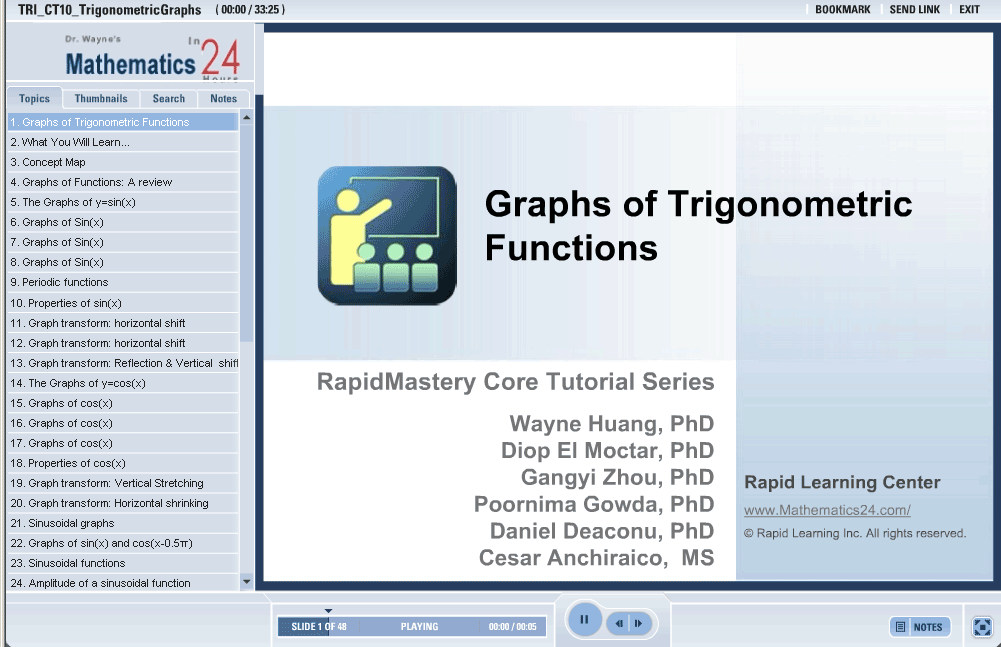Image resolution: width=1001 pixels, height=647 pixels.
Task: Select topic 4. Graphs of Functions: A review
Action: point(123,182)
